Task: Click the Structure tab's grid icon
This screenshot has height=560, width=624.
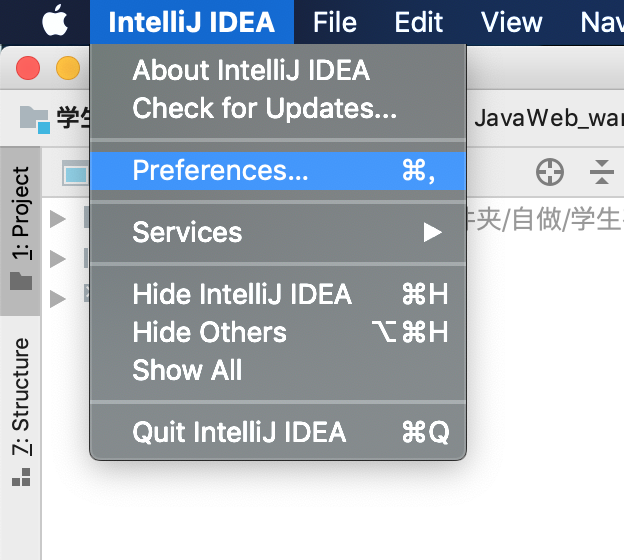Action: pos(21,478)
